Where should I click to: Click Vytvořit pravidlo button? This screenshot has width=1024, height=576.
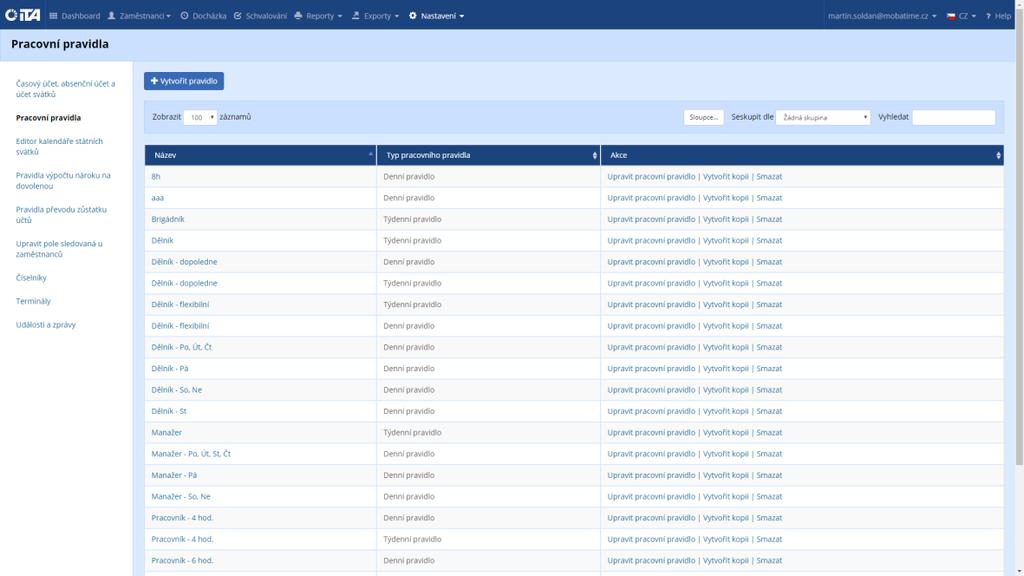pyautogui.click(x=184, y=81)
